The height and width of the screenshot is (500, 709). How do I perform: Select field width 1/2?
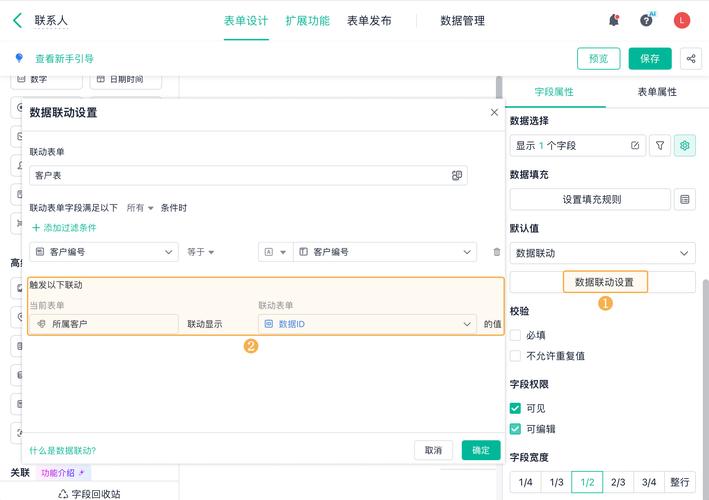(587, 482)
